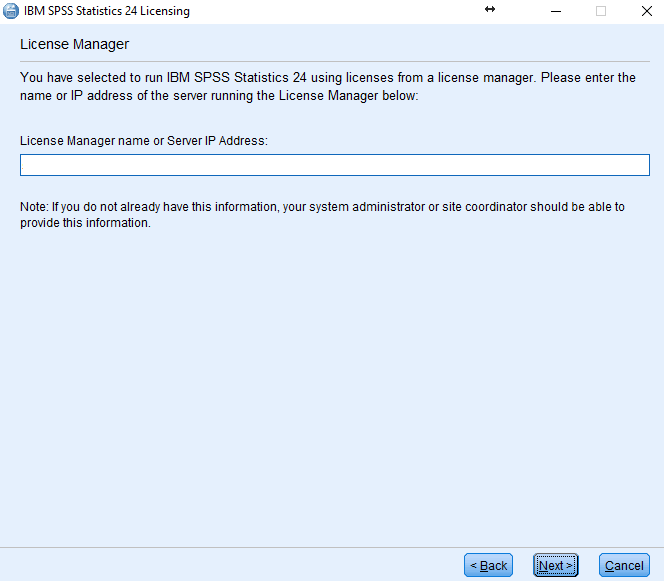Cancel the licensing wizard
Viewport: 664px width, 581px height.
(x=624, y=565)
